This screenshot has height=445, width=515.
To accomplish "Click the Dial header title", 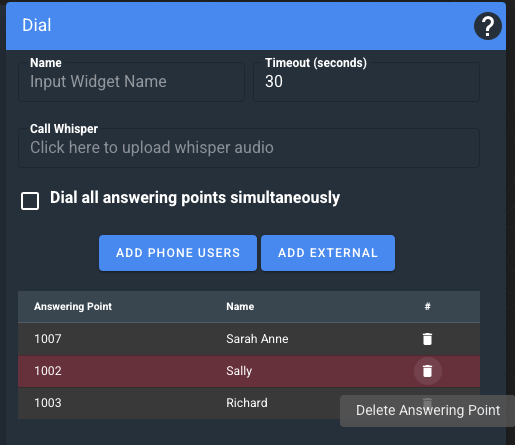I will click(x=37, y=25).
